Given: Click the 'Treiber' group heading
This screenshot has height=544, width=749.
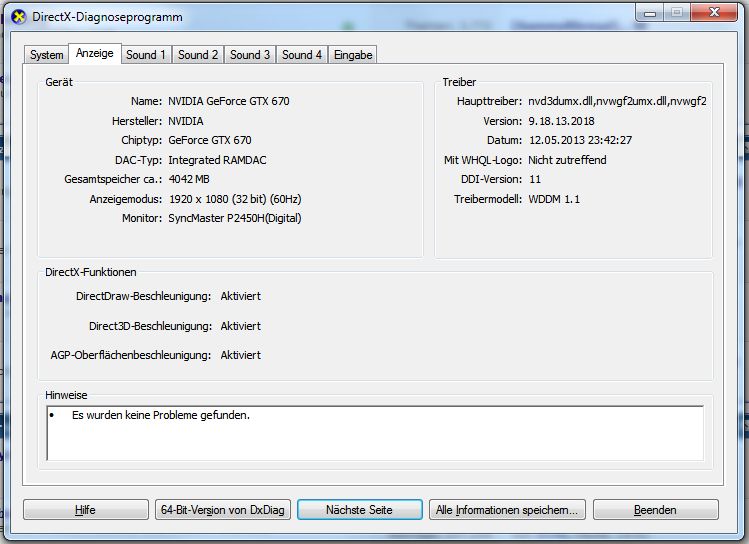Looking at the screenshot, I should [459, 82].
